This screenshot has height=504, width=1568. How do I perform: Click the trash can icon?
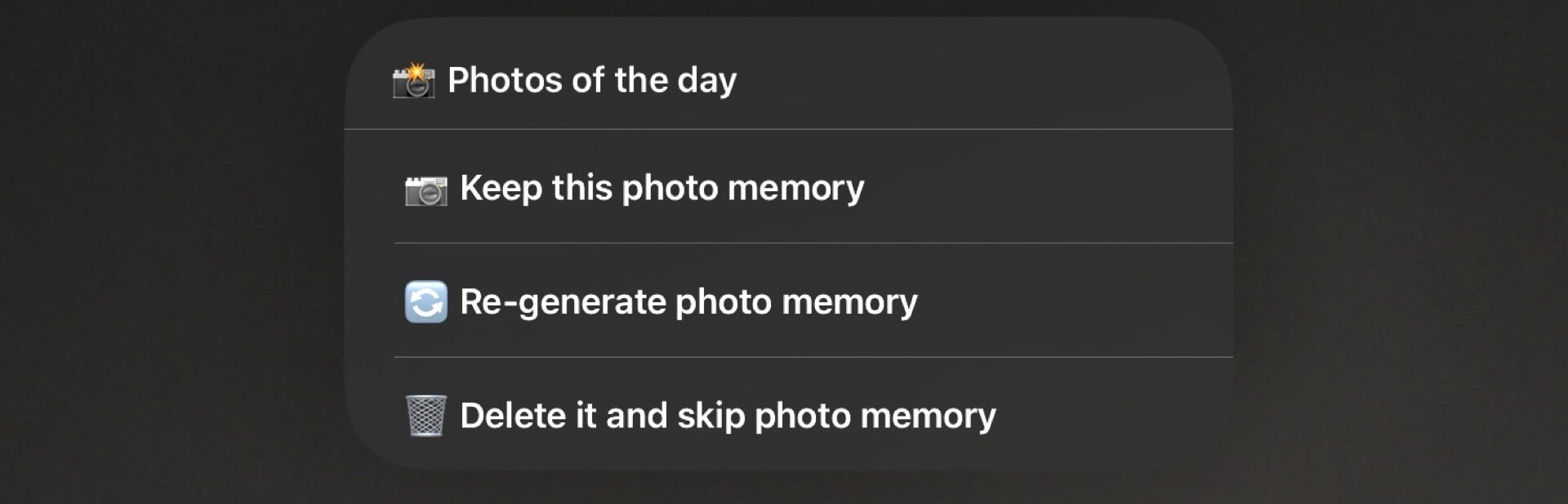point(425,416)
